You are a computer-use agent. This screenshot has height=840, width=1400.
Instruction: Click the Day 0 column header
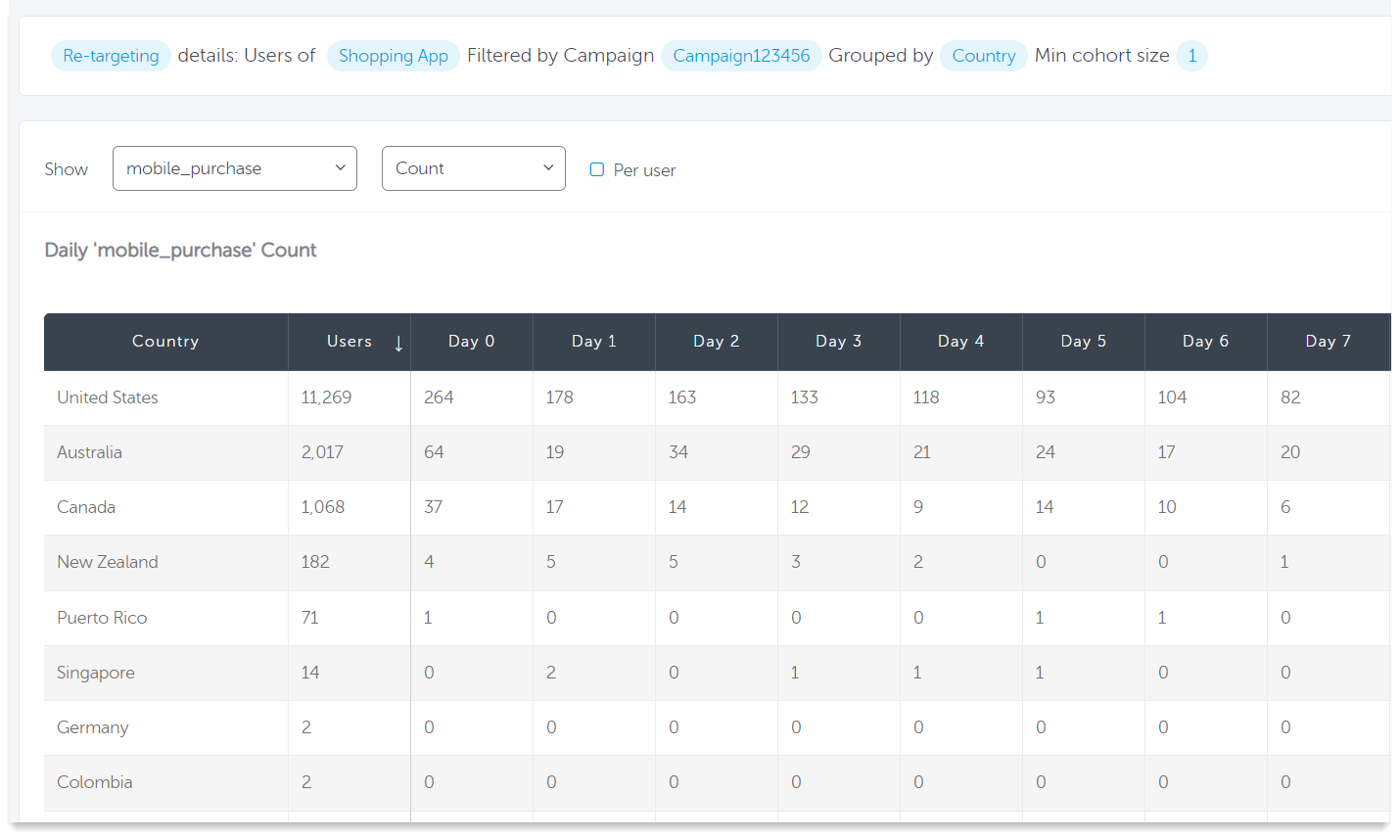[x=471, y=342]
